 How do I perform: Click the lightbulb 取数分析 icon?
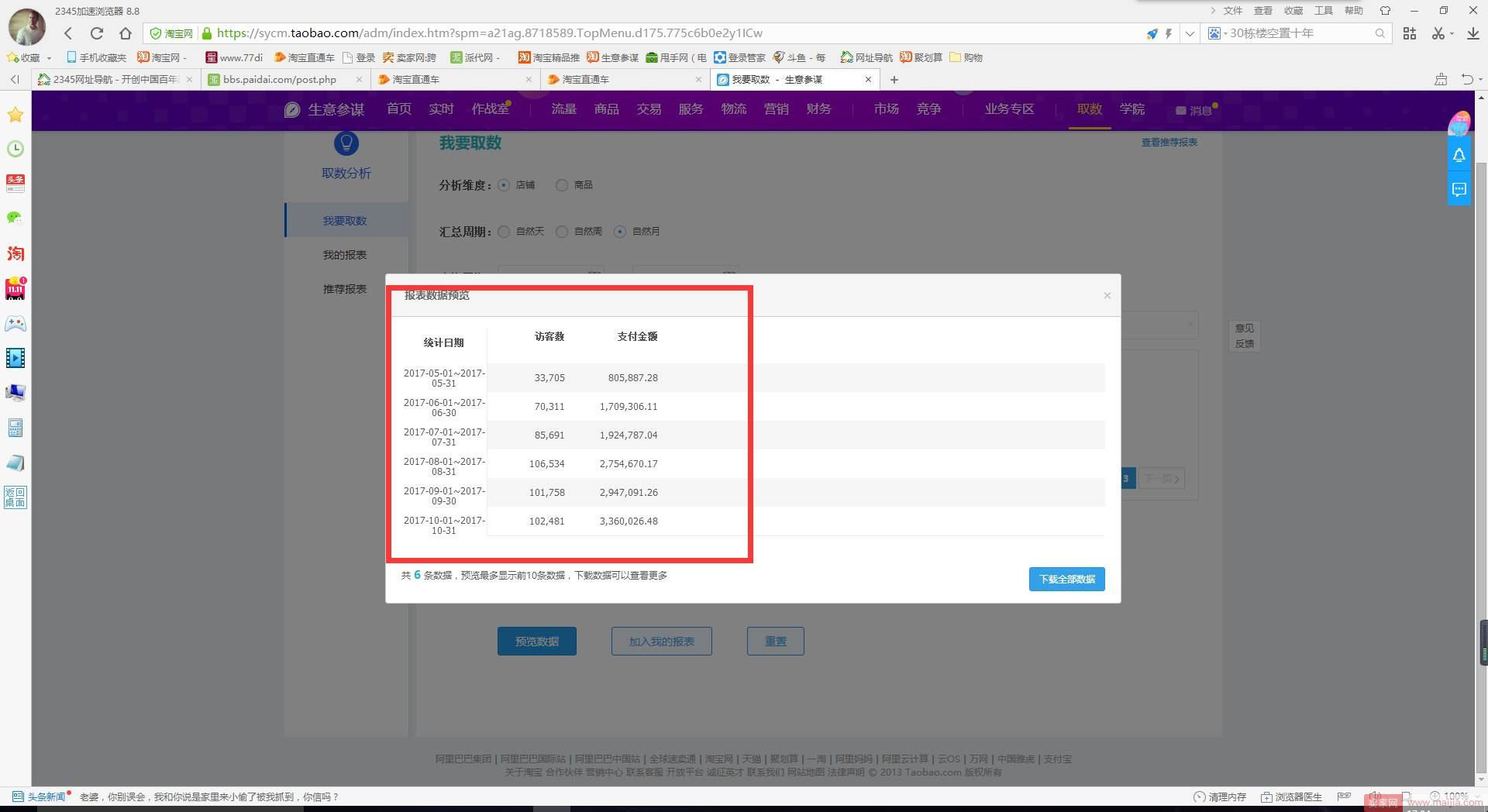click(346, 143)
